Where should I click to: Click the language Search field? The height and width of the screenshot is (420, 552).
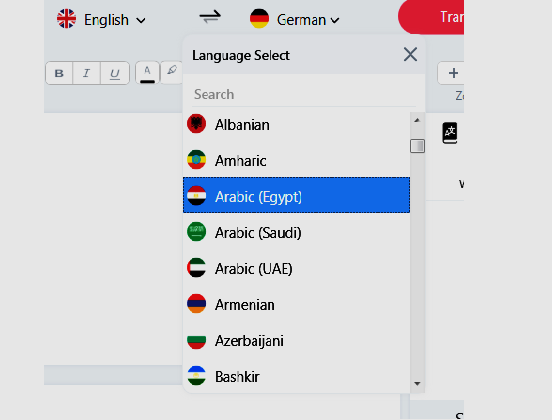[304, 94]
